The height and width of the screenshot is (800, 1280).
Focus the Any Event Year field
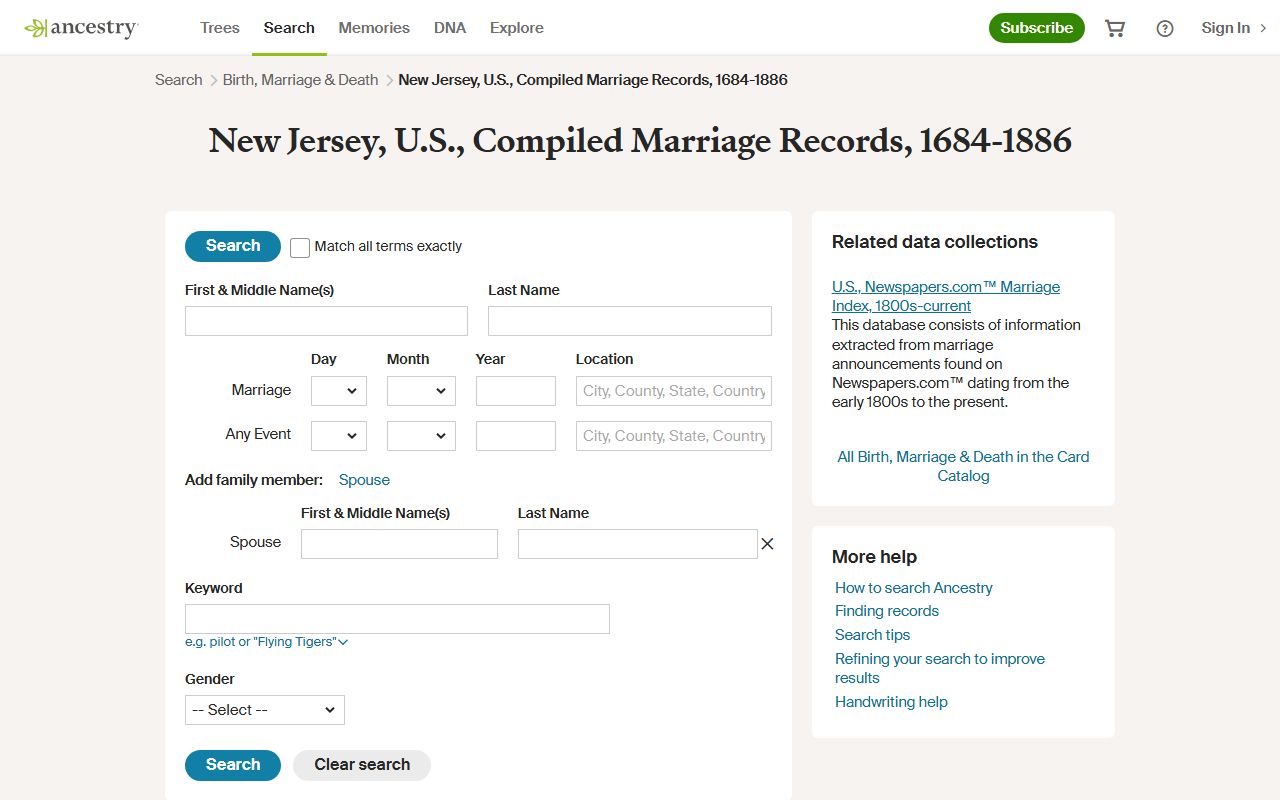pos(516,436)
